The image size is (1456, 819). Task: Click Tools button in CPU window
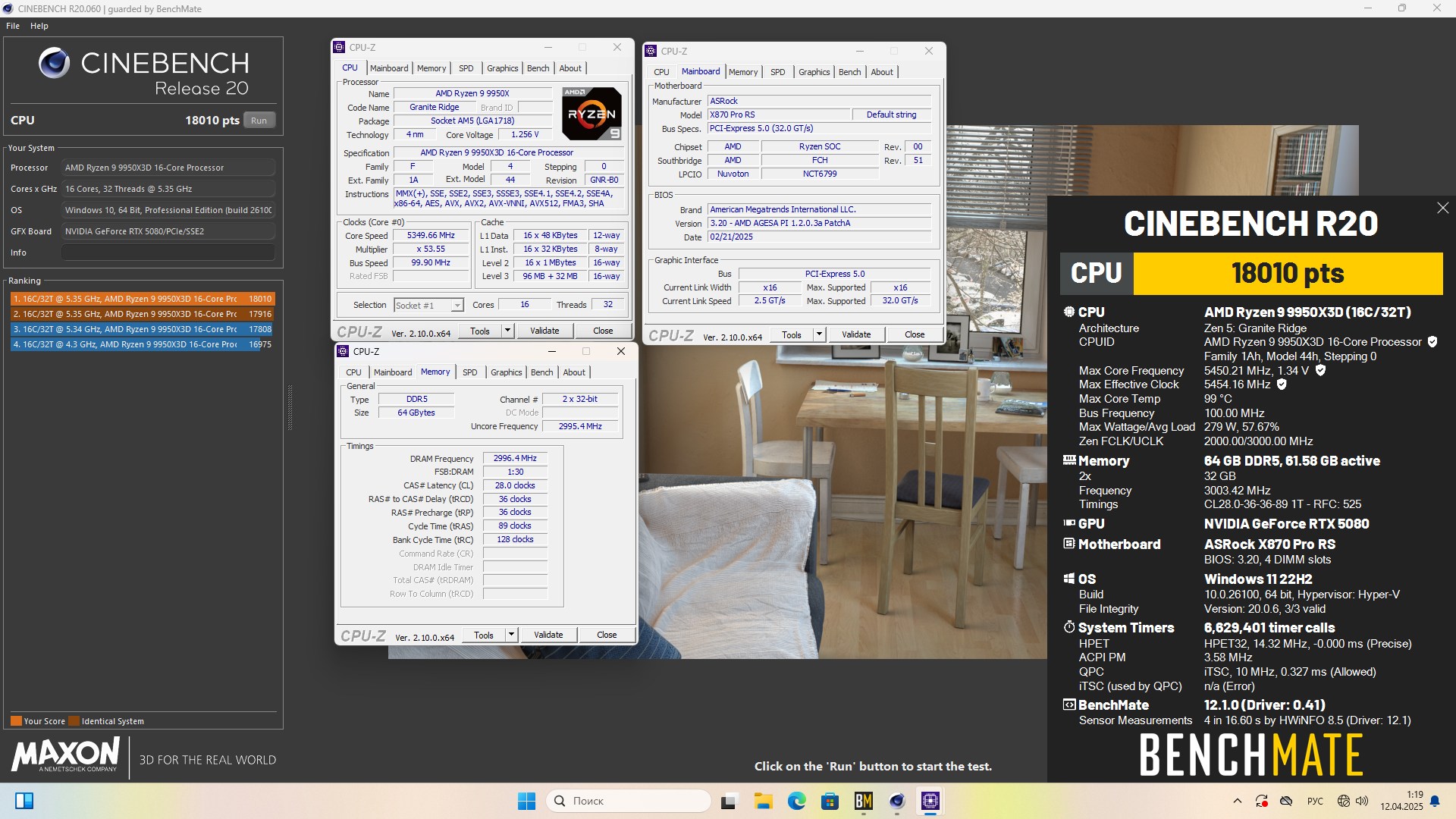point(480,331)
